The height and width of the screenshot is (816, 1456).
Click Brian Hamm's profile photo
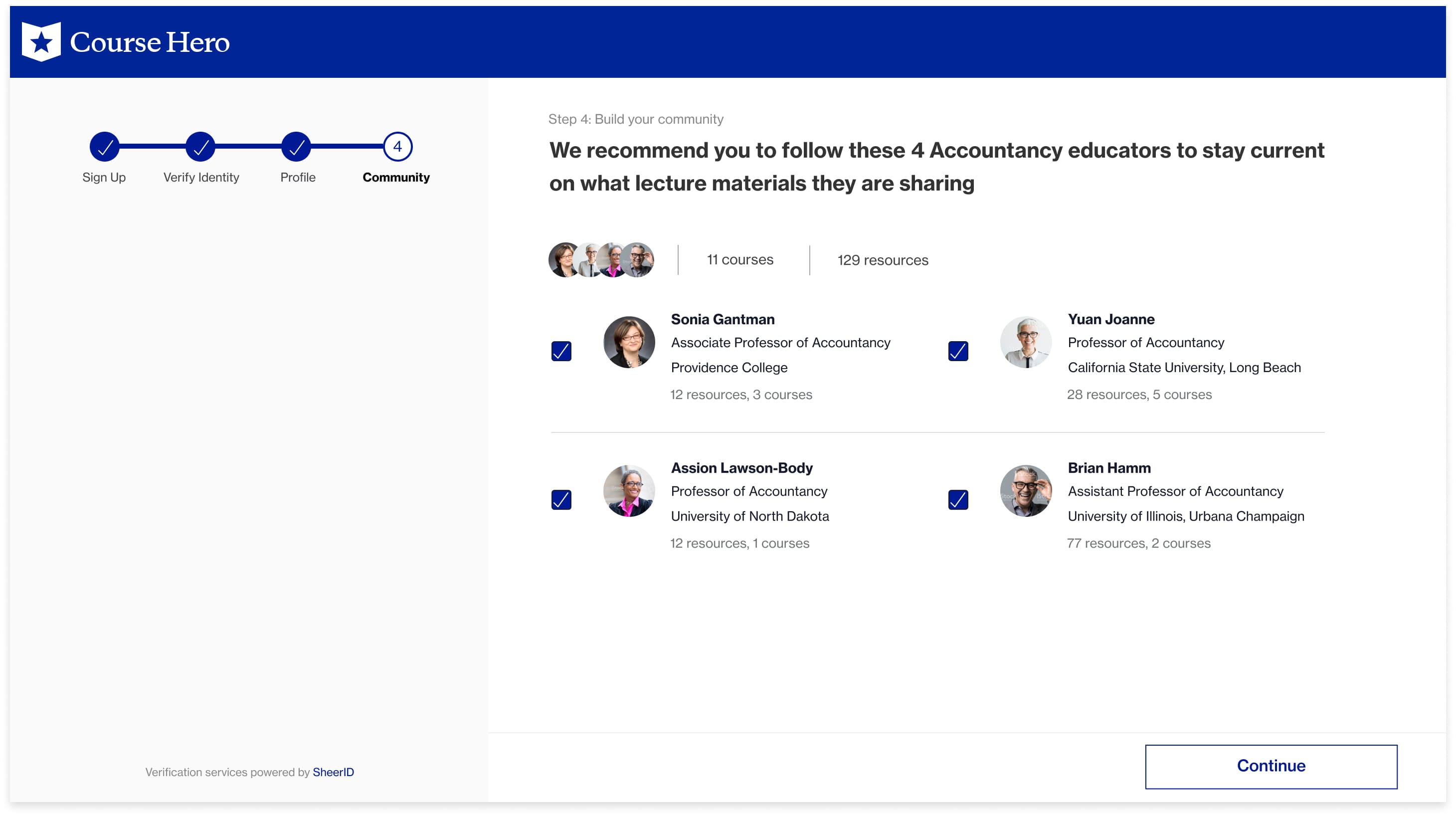(x=1026, y=491)
